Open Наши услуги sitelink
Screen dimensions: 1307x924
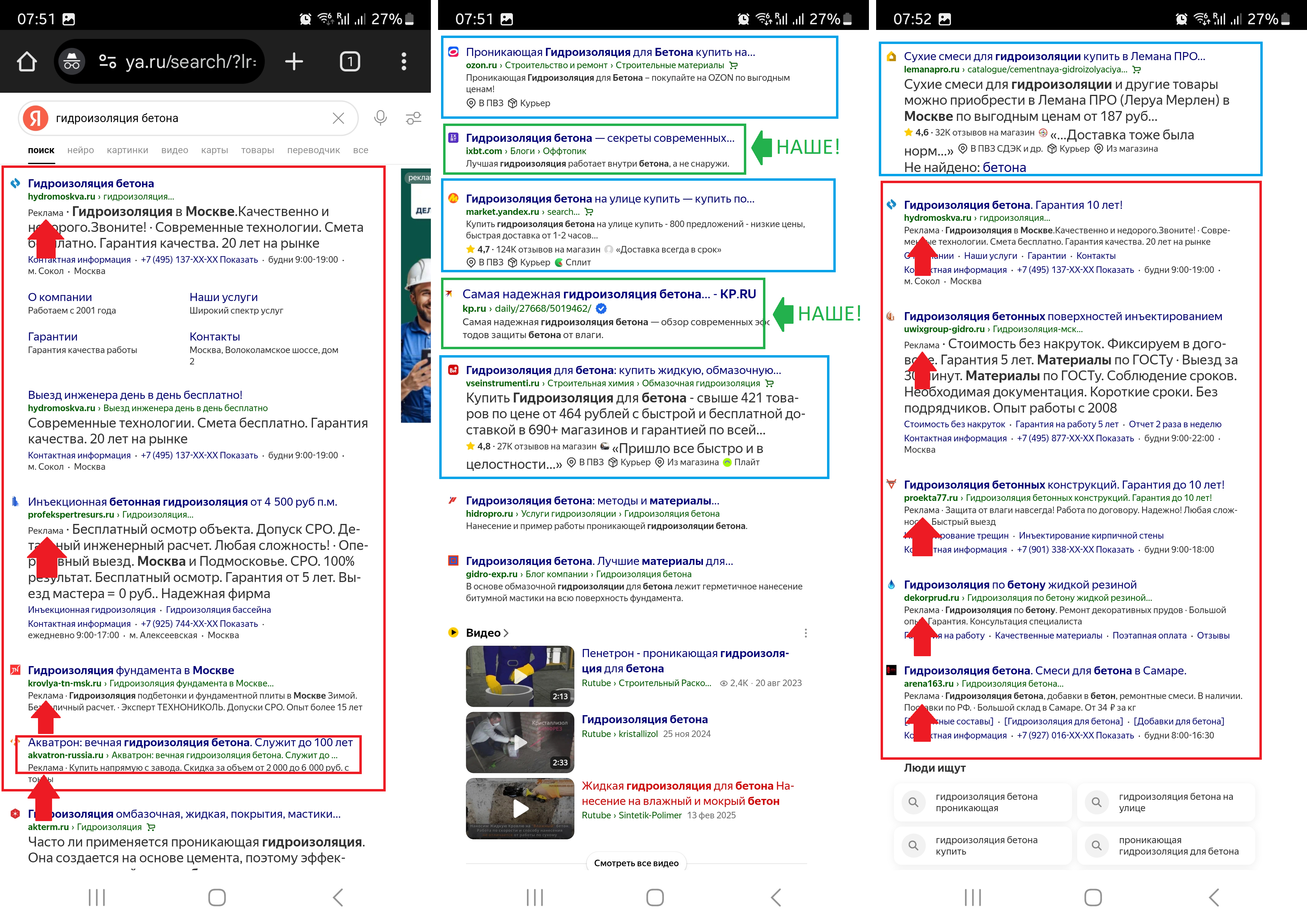click(223, 297)
